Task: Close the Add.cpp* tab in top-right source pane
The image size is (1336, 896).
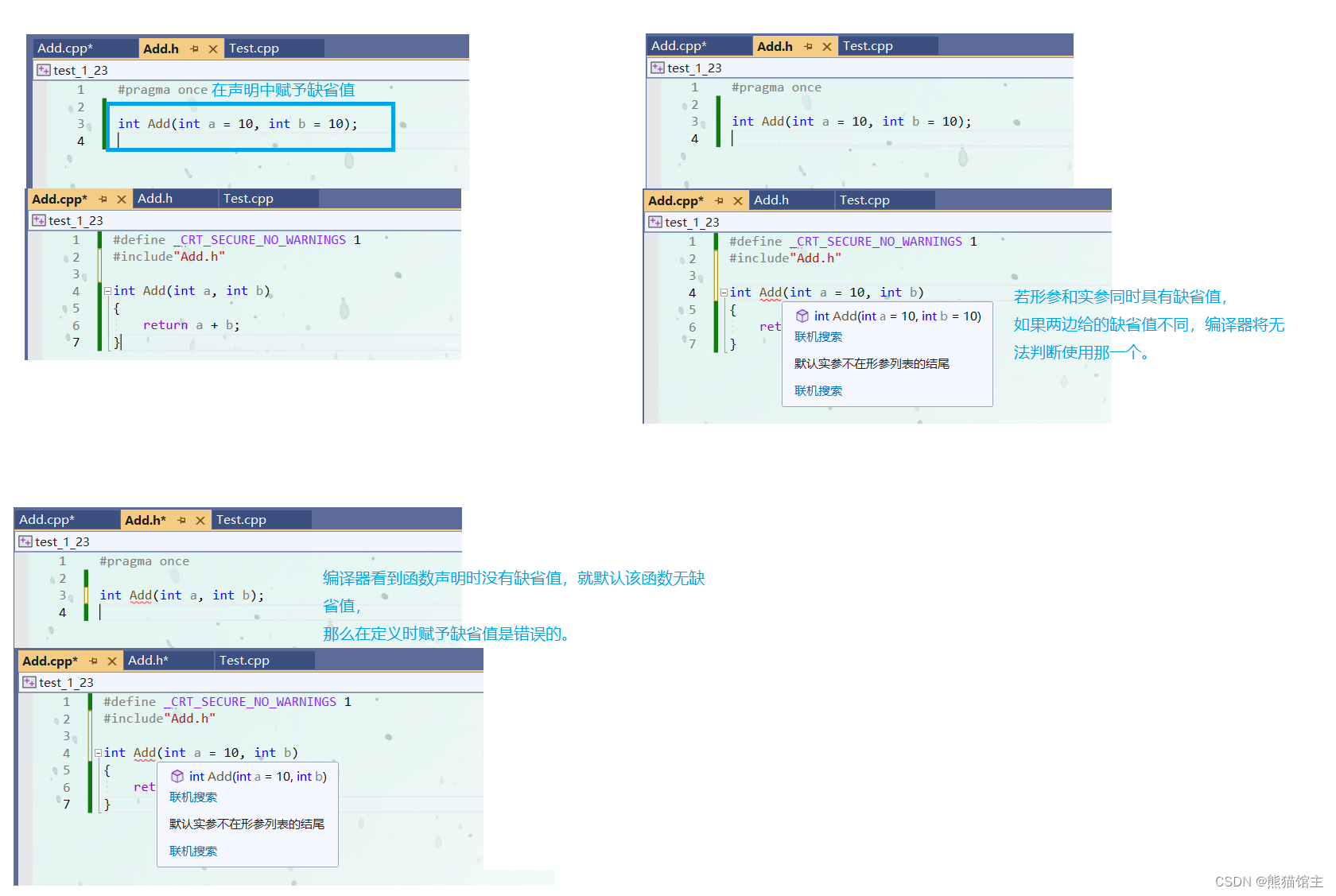Action: click(738, 201)
